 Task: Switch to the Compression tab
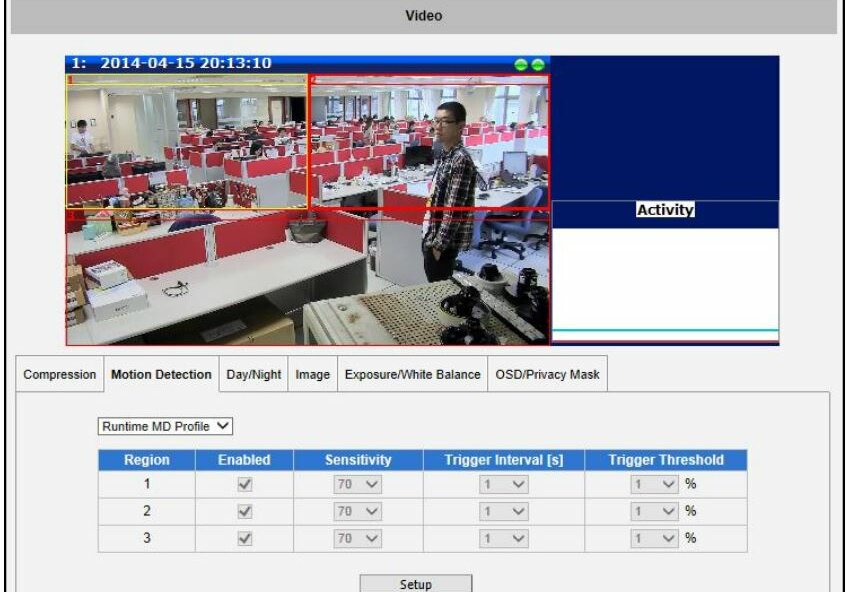point(60,374)
